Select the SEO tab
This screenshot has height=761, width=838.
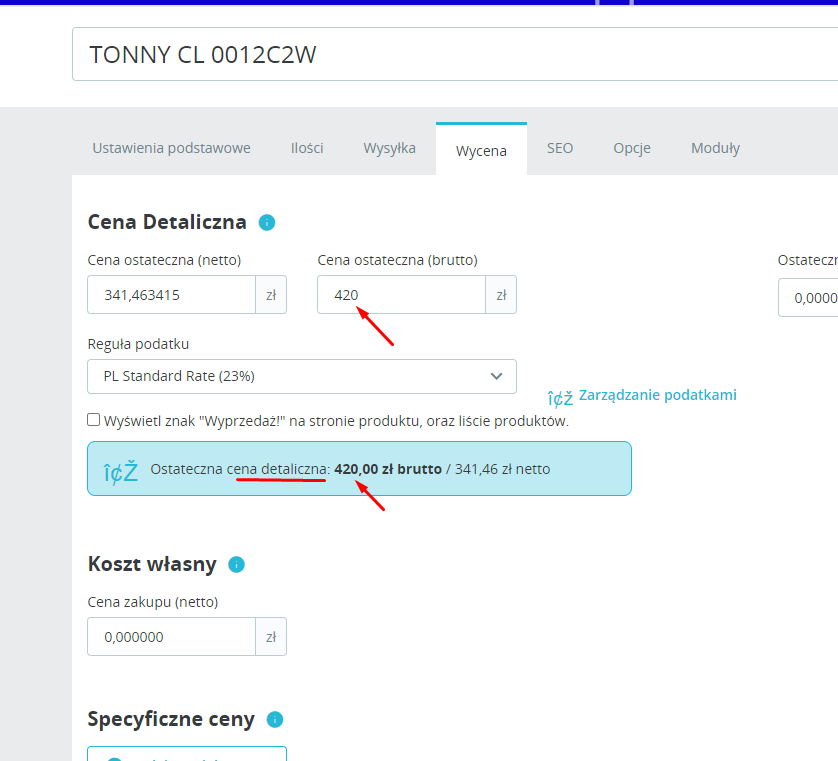(x=560, y=148)
